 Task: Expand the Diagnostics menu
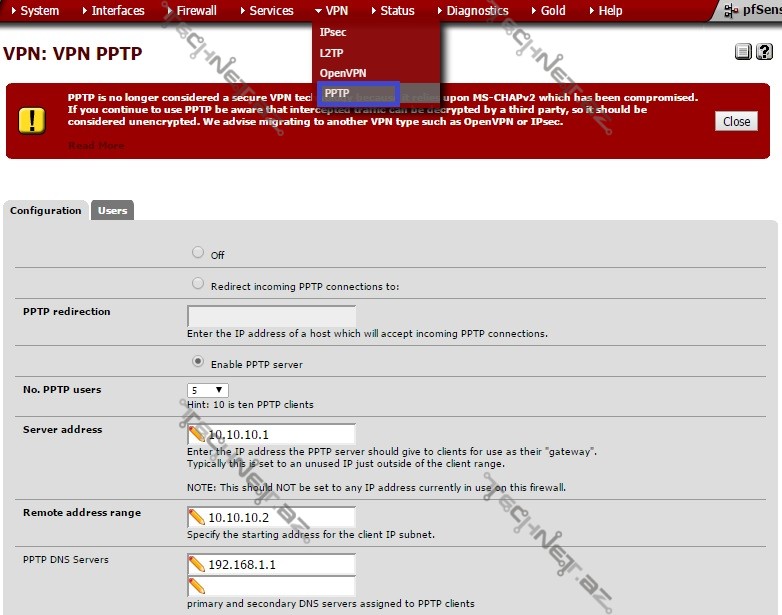tap(476, 11)
